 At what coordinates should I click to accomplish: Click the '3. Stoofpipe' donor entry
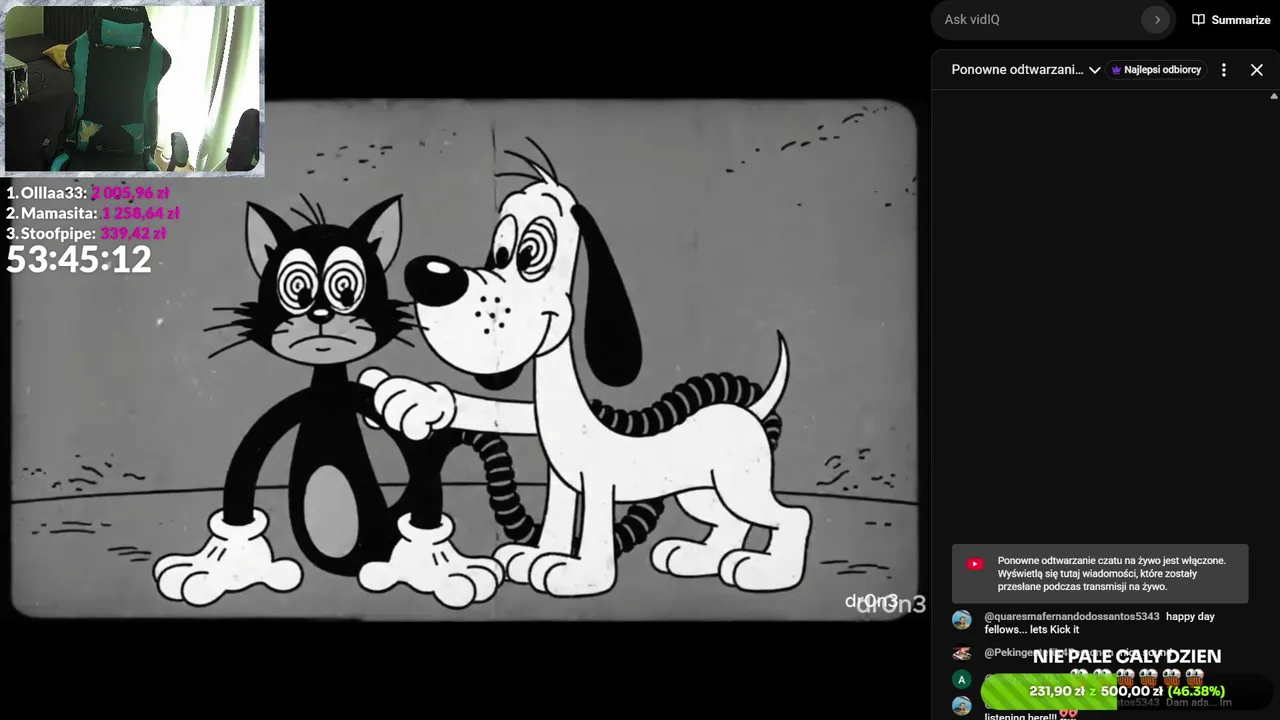click(x=86, y=233)
